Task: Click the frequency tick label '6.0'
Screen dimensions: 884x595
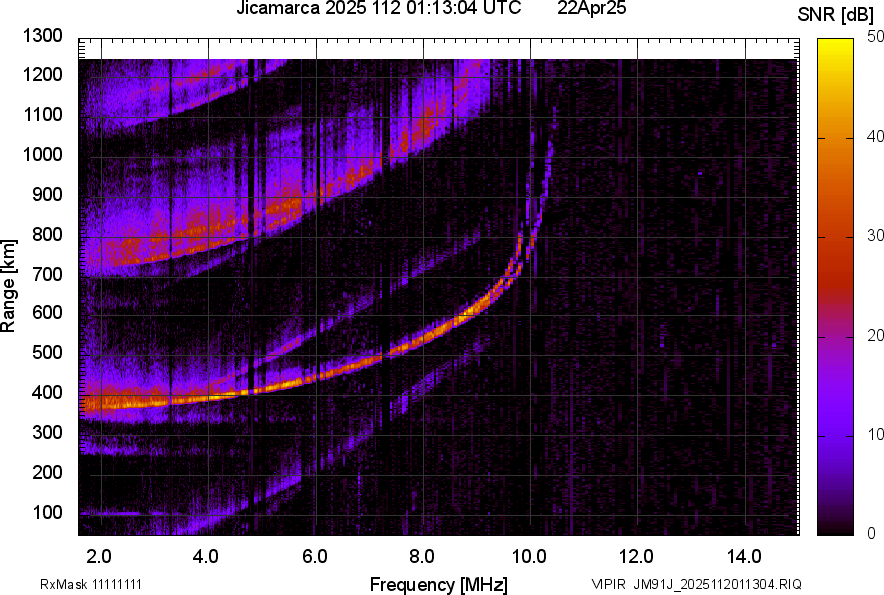Action: tap(315, 557)
